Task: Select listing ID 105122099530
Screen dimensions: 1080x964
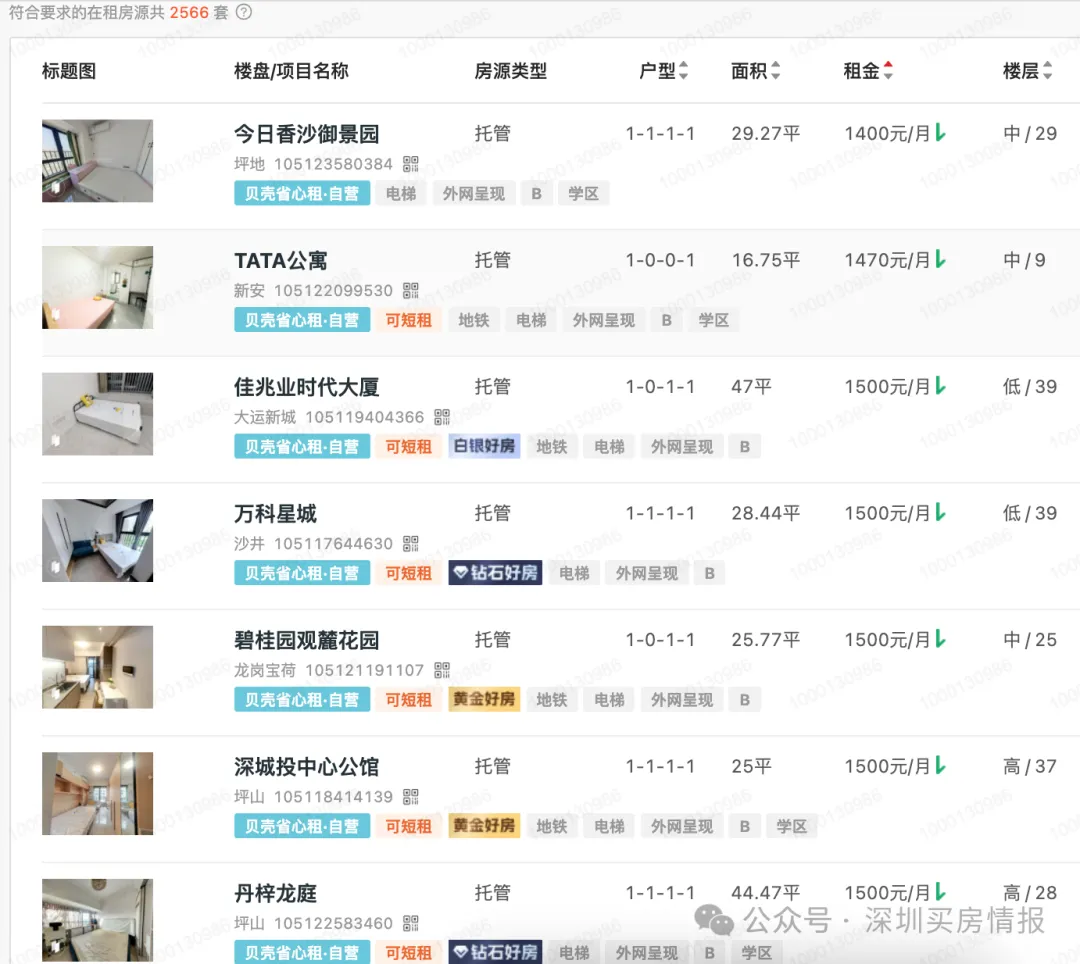Action: [x=333, y=291]
